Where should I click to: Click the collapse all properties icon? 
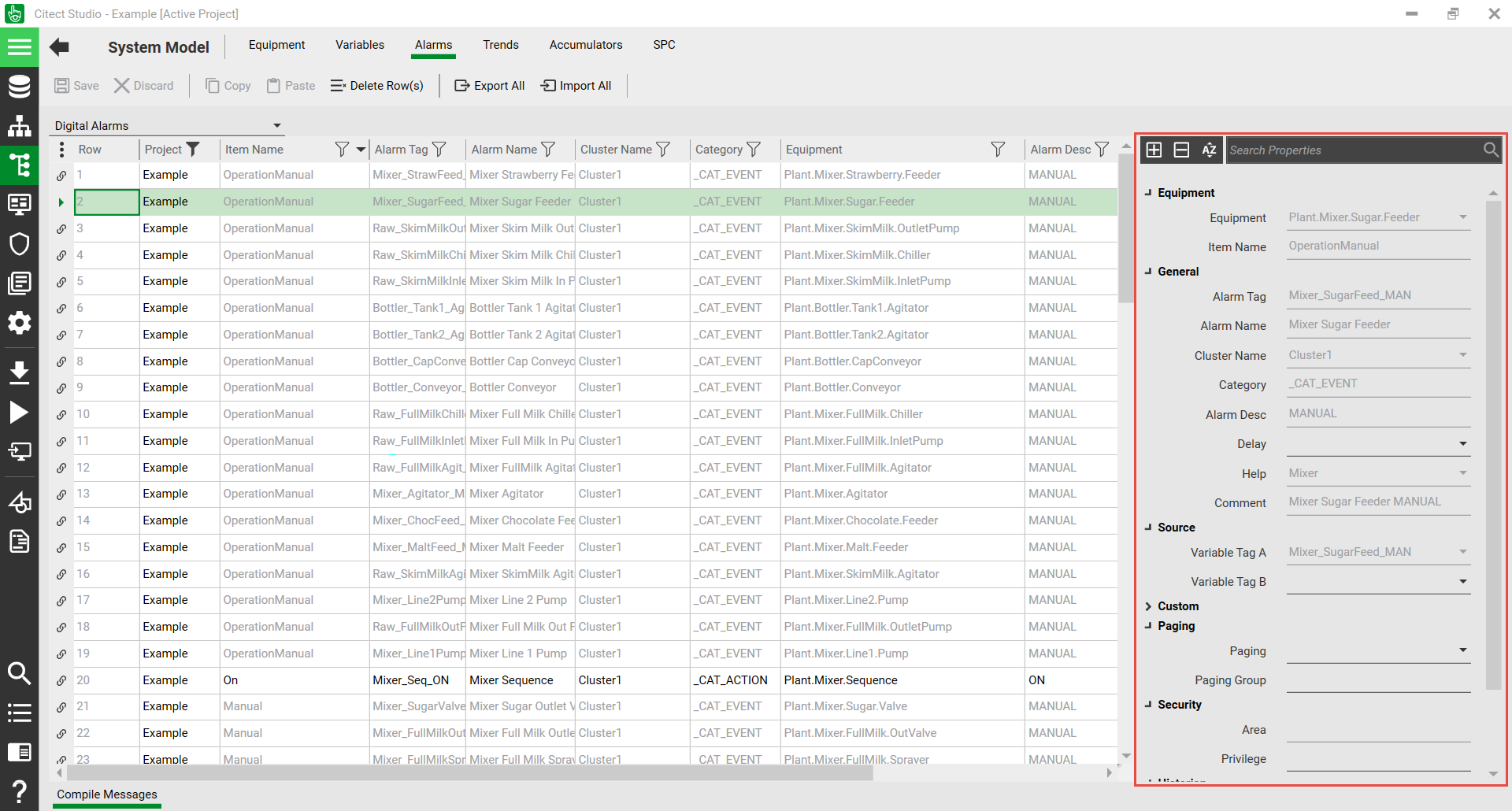(x=1181, y=150)
